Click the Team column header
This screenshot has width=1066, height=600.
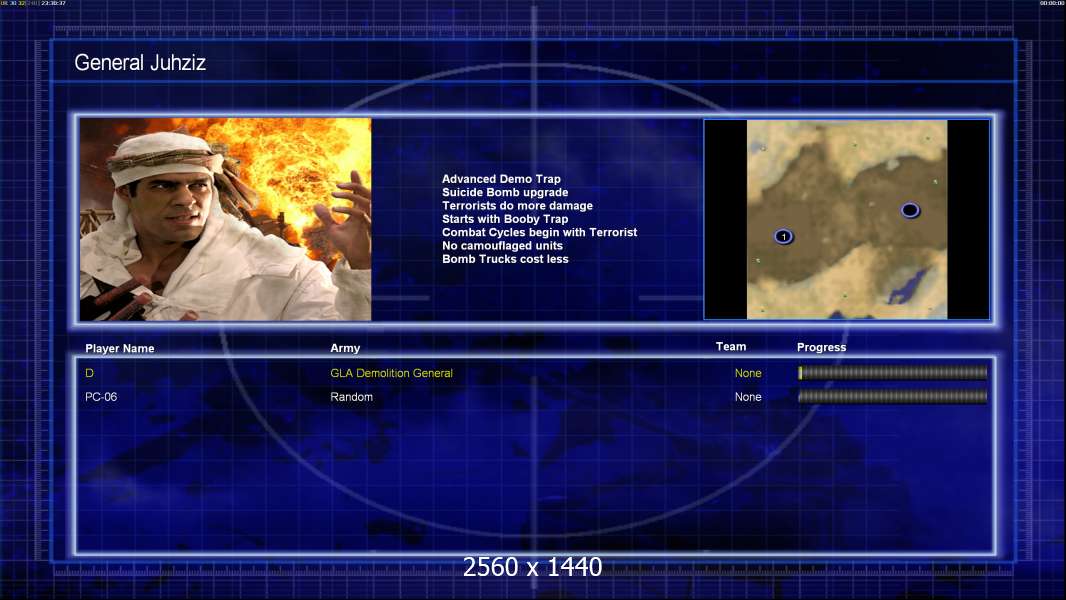pos(731,347)
